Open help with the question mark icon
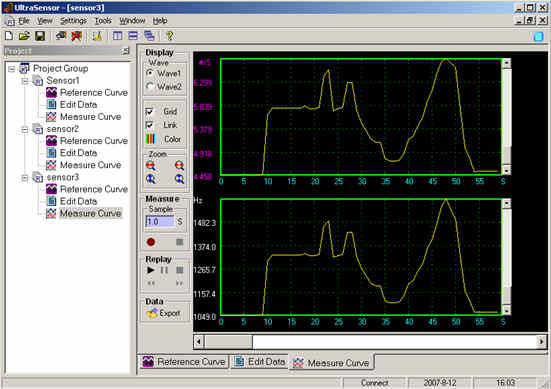551x389 pixels. [170, 35]
